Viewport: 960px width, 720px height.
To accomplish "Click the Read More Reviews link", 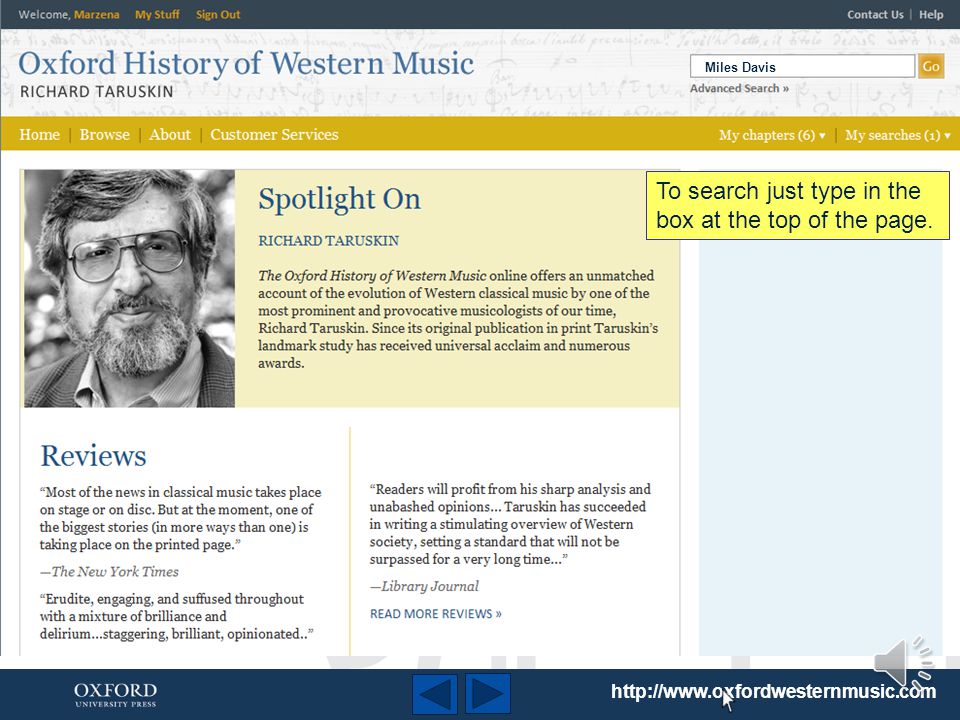I will point(435,613).
